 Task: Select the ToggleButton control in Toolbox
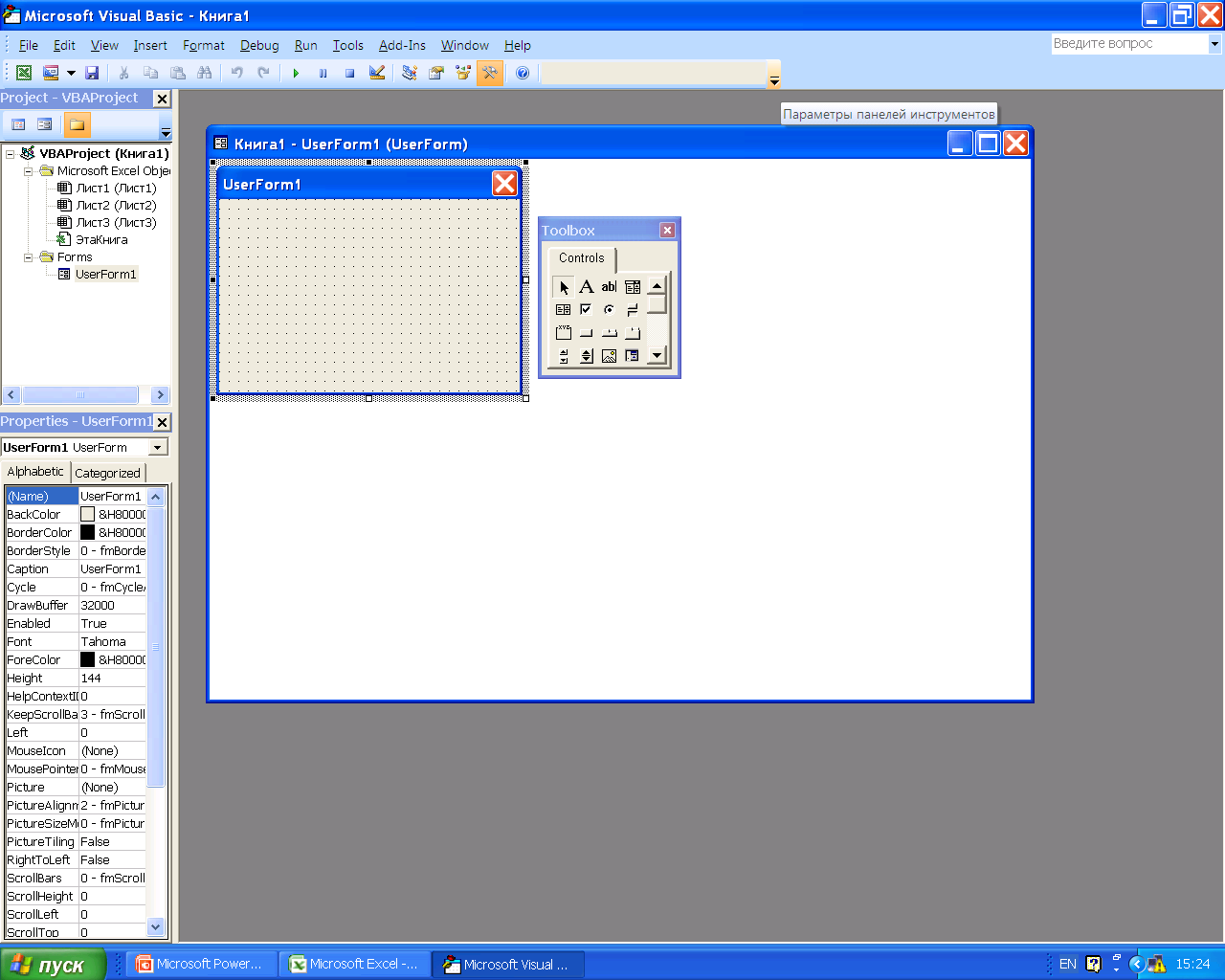click(633, 310)
